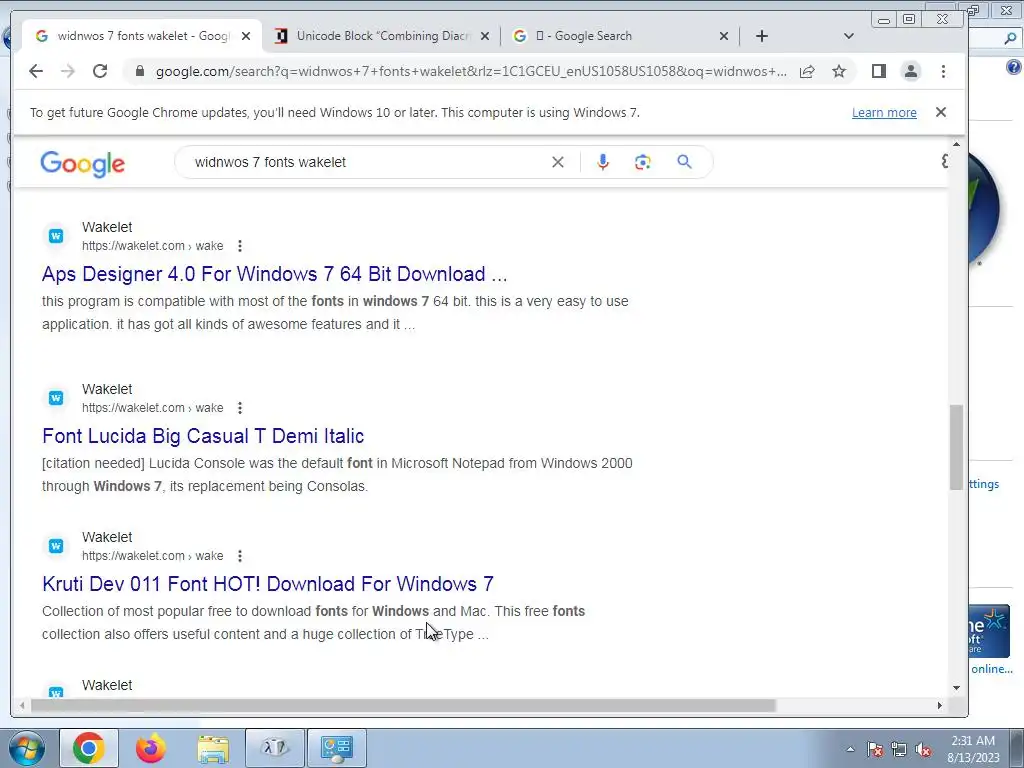Open Chrome profile avatar
This screenshot has width=1024, height=768.
pyautogui.click(x=911, y=71)
